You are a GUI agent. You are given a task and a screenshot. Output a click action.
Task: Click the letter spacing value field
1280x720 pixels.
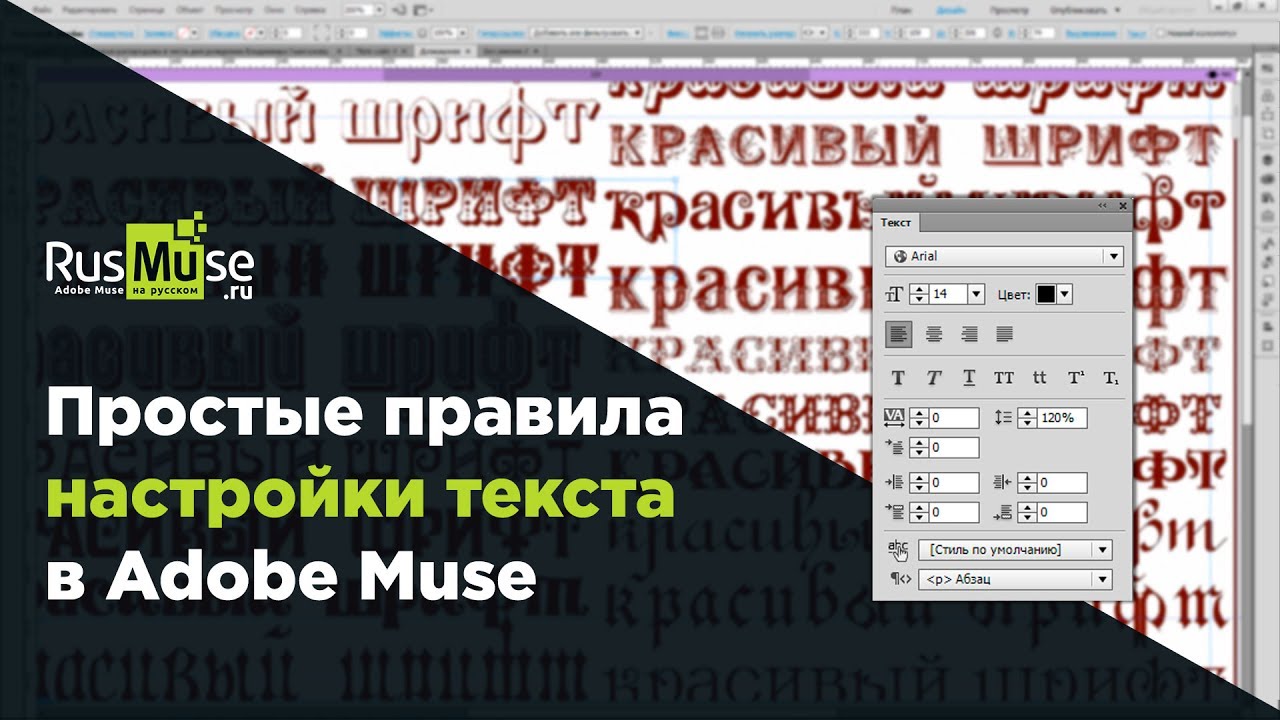click(x=953, y=418)
